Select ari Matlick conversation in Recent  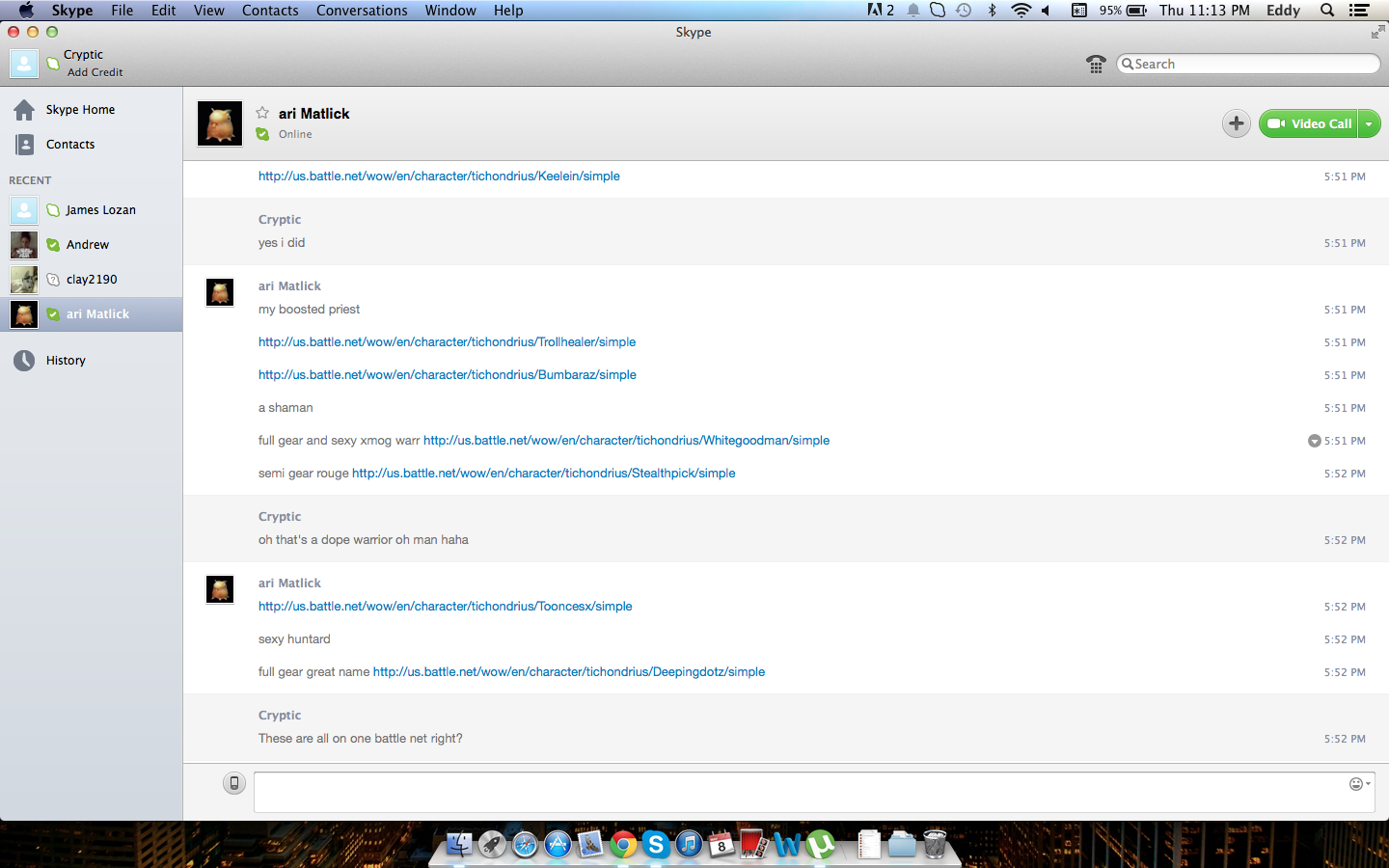coord(92,314)
